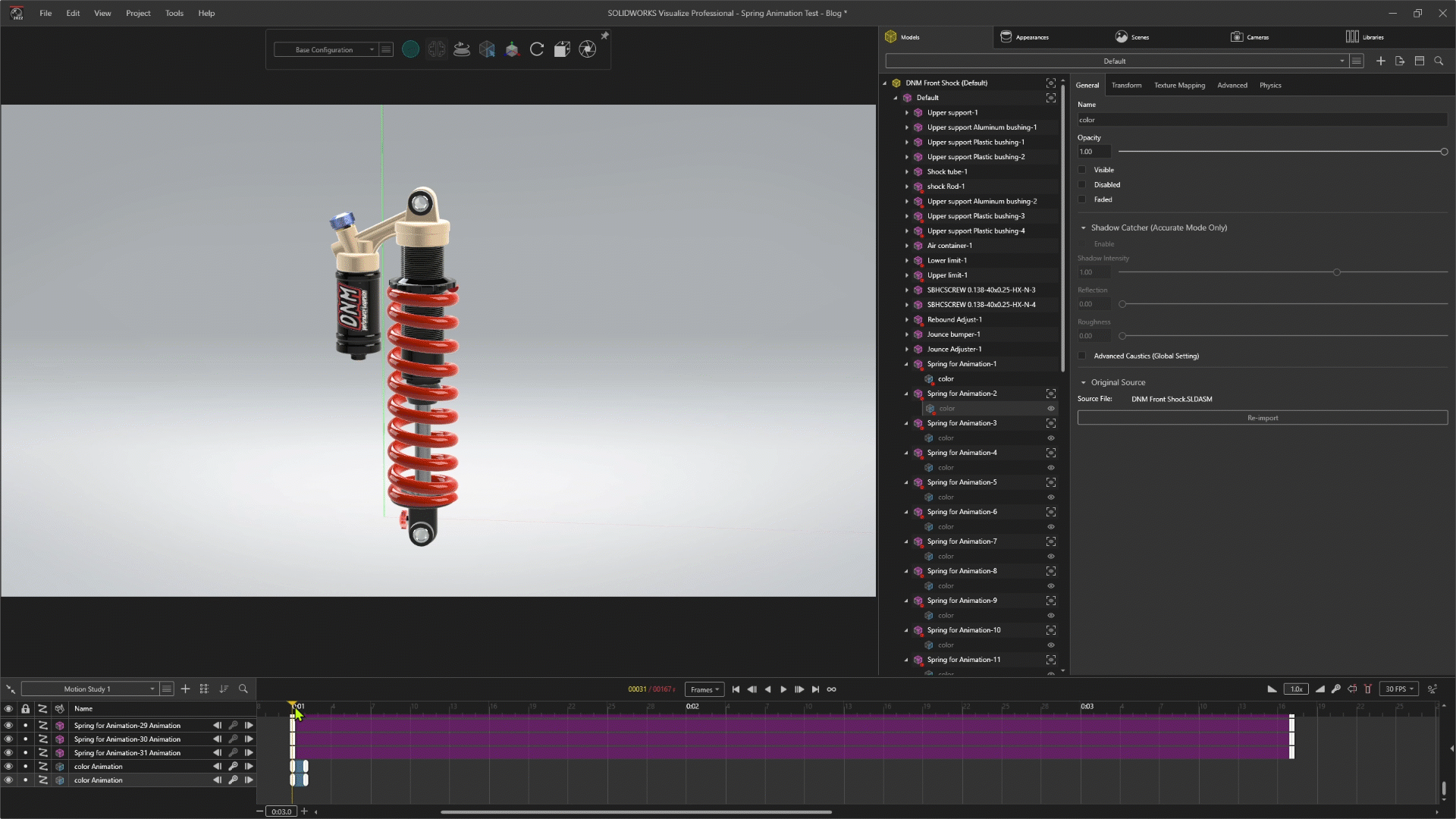Activate the object manipulation axes tool
Image resolution: width=1456 pixels, height=819 pixels.
click(x=512, y=49)
